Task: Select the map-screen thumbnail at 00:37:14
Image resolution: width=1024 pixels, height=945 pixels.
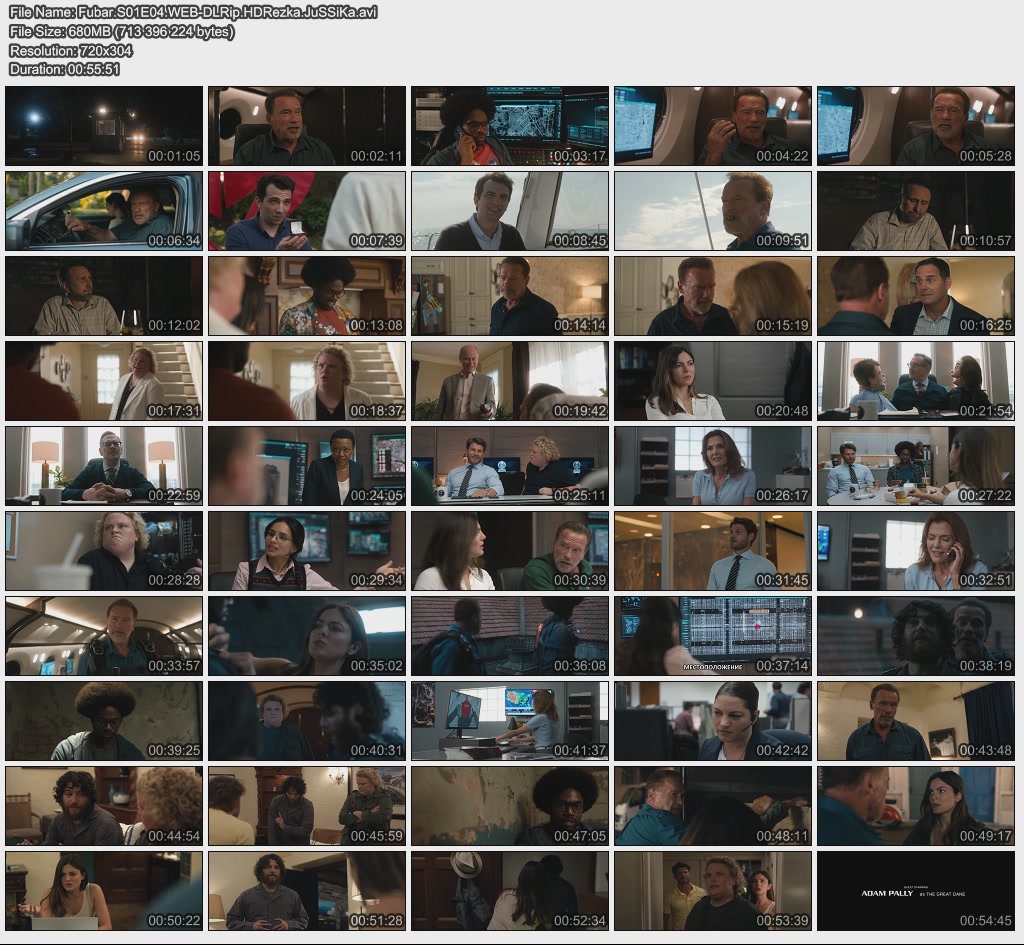Action: coord(712,636)
